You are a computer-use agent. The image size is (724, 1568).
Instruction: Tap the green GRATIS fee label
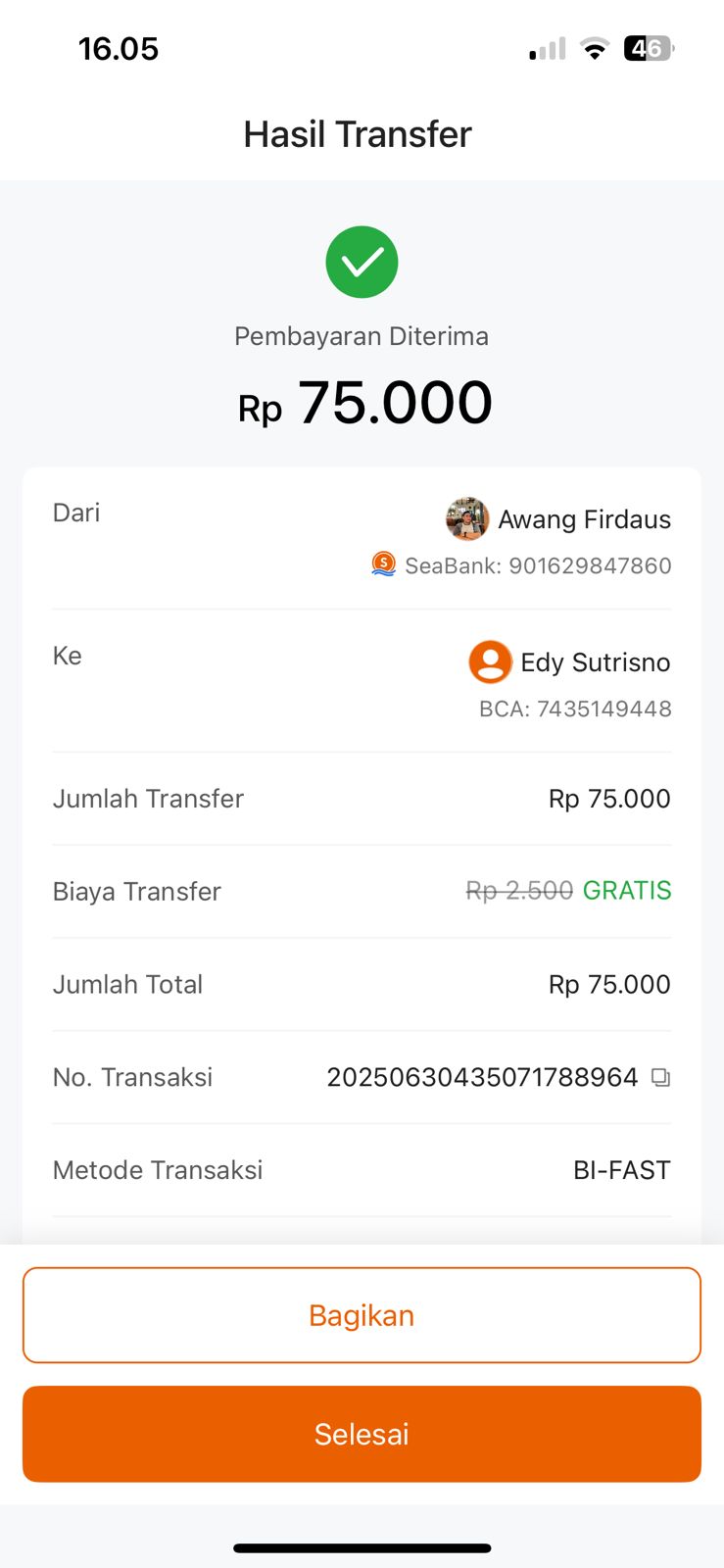click(627, 891)
